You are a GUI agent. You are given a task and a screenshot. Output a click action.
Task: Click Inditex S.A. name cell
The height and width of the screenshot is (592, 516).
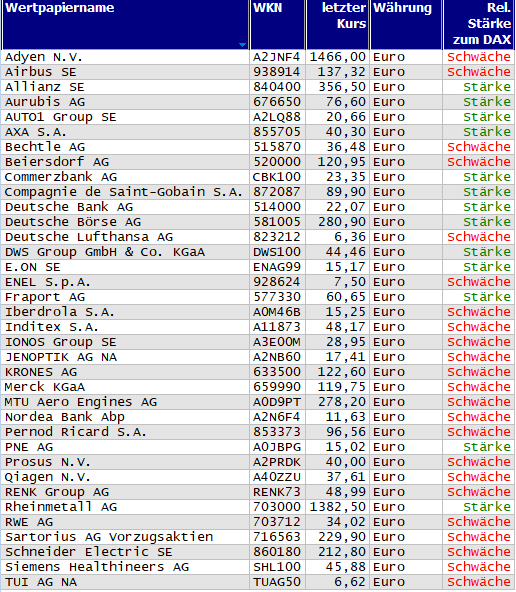[x=51, y=327]
